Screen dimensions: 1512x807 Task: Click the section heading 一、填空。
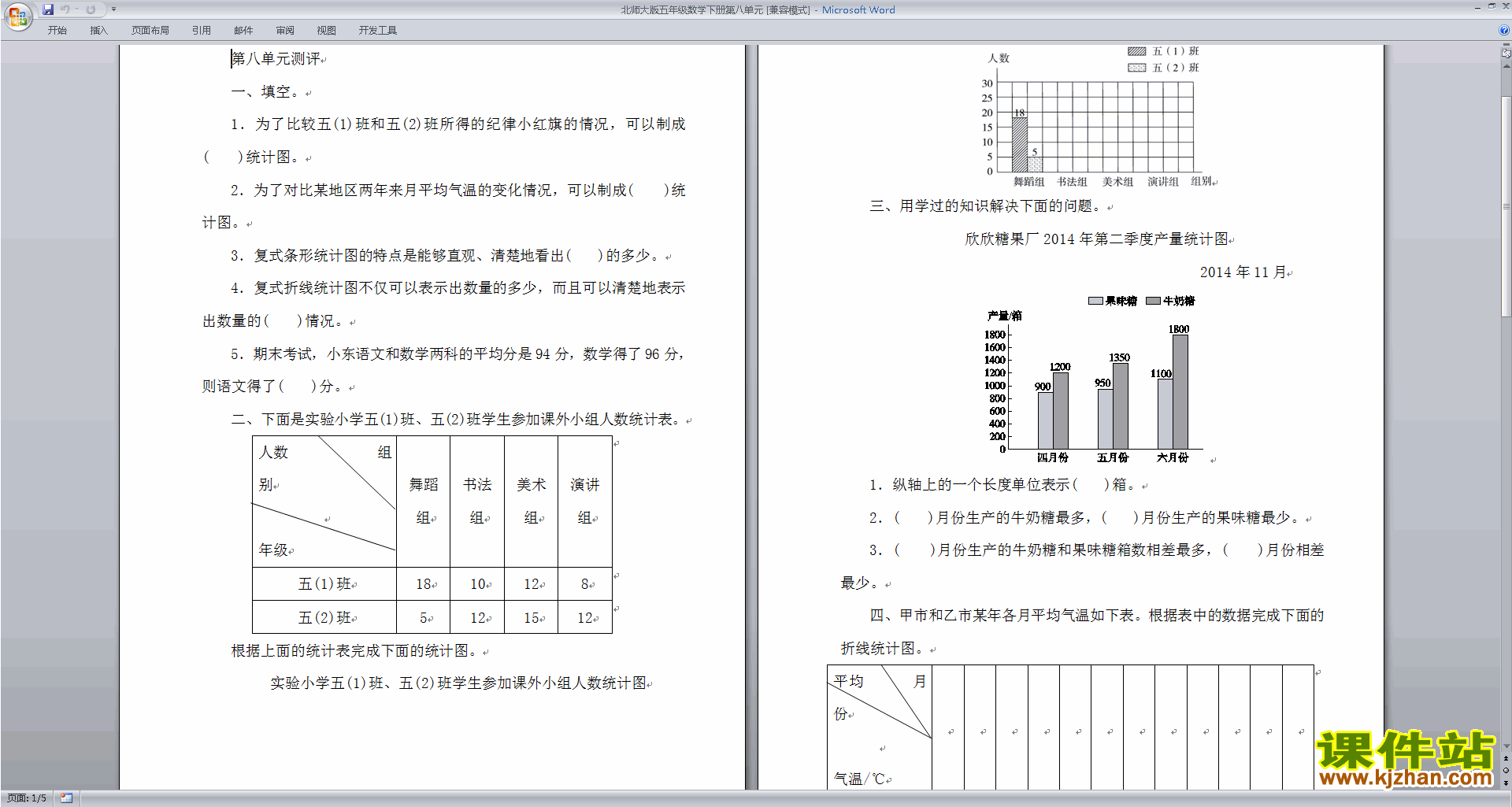[265, 92]
